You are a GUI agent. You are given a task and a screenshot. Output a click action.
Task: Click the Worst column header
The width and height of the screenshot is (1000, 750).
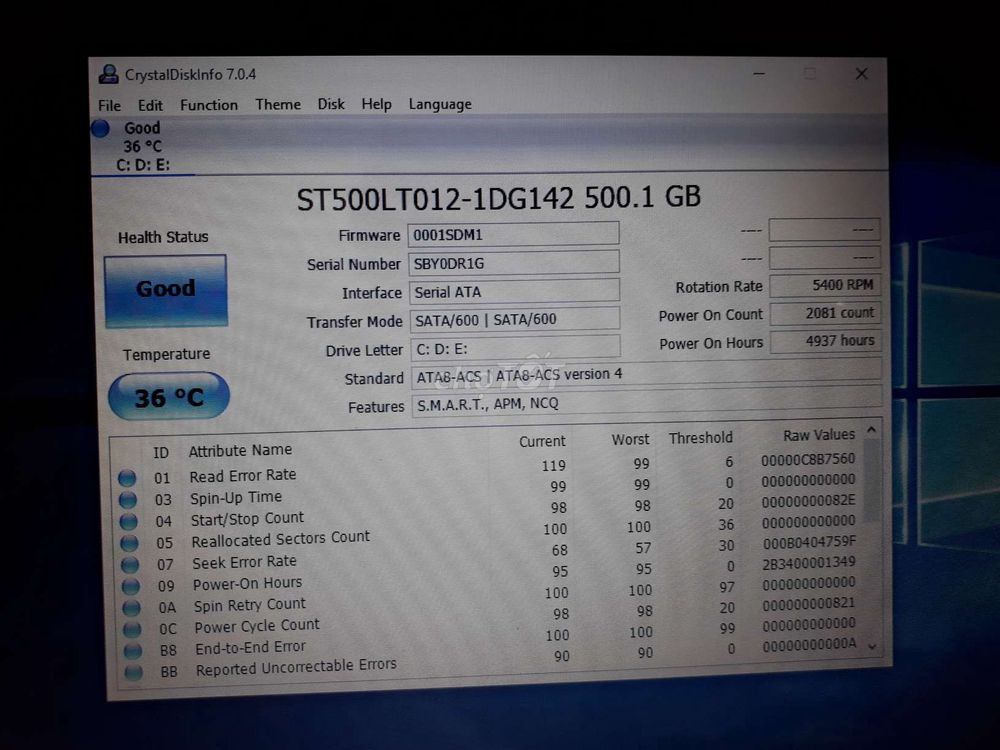coord(630,439)
